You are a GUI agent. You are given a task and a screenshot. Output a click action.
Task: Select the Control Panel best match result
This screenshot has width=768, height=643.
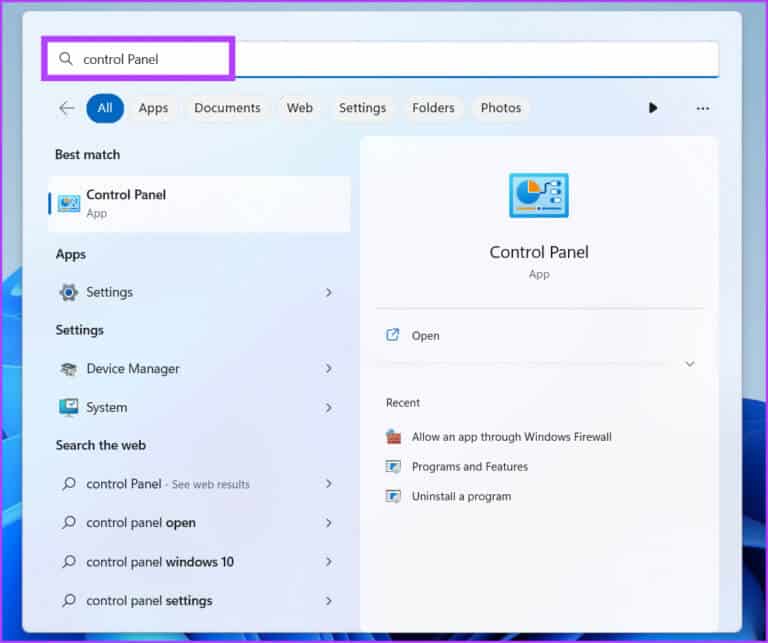point(199,204)
